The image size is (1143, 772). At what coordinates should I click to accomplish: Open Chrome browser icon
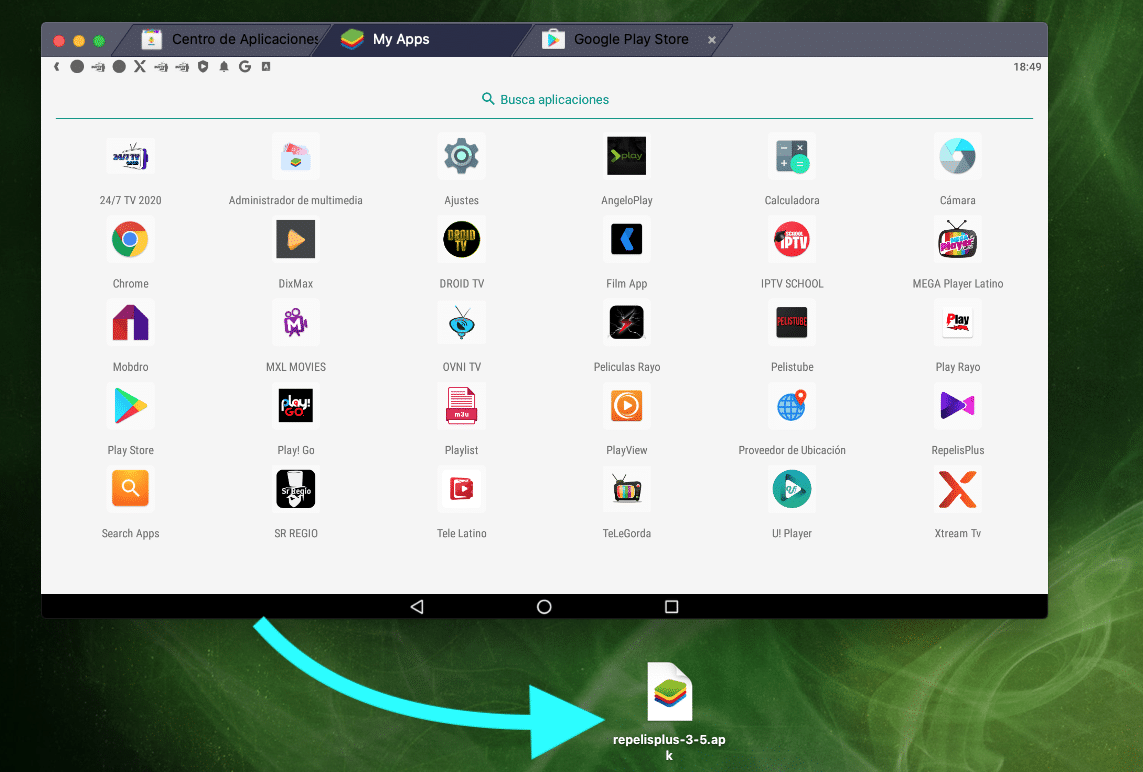click(130, 240)
